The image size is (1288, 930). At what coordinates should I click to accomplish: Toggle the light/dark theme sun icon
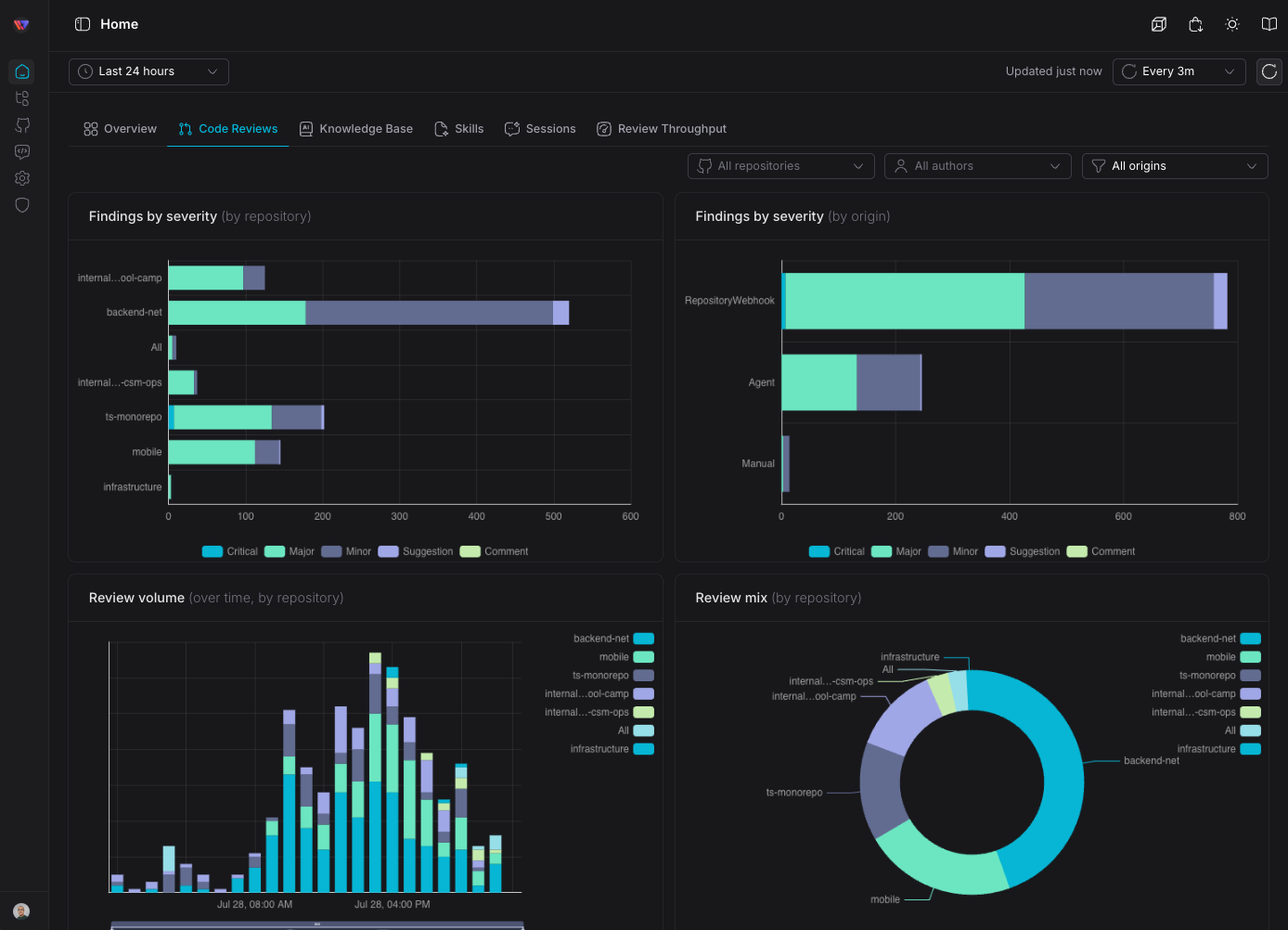click(1232, 24)
